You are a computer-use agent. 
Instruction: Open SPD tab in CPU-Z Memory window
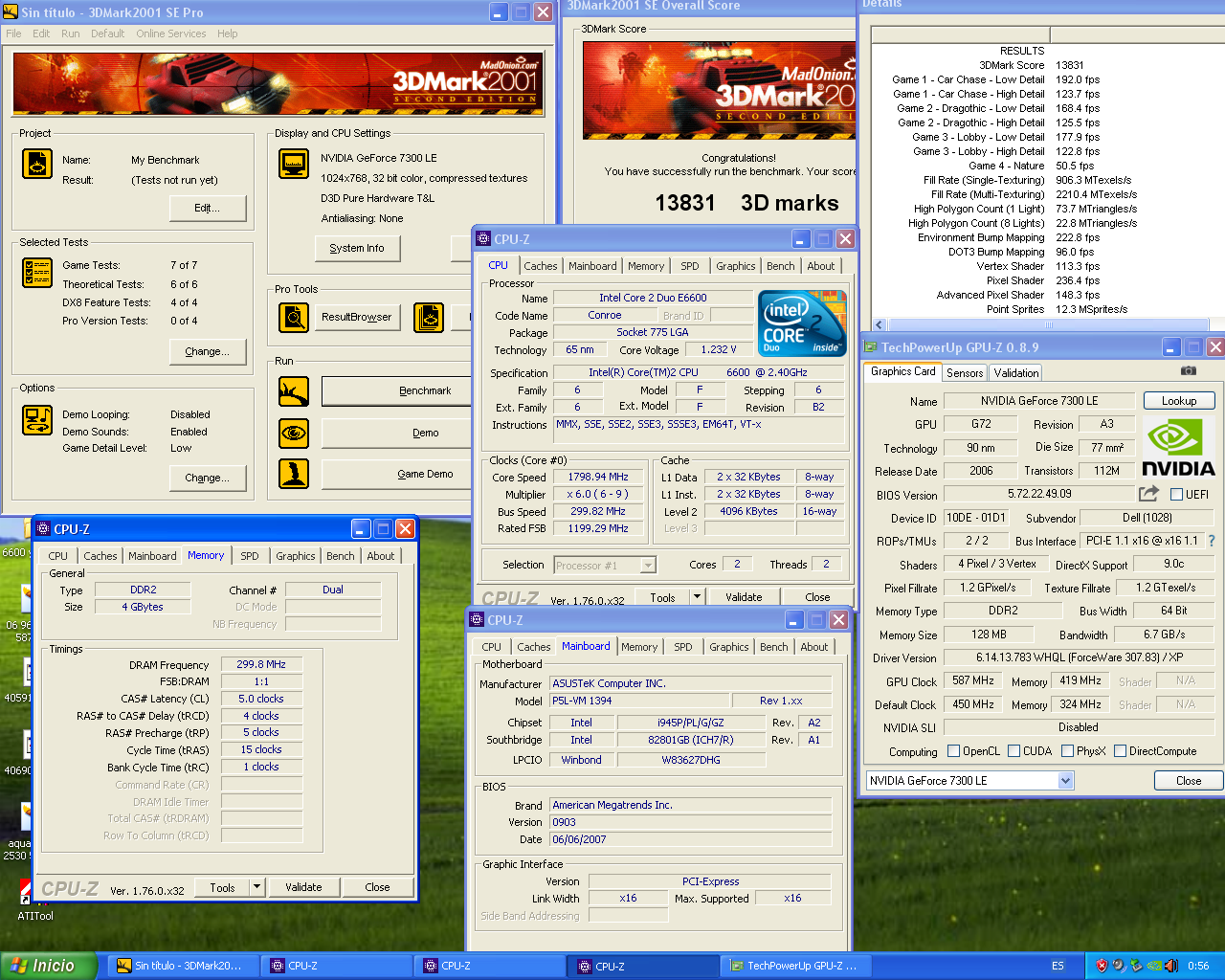tap(250, 556)
